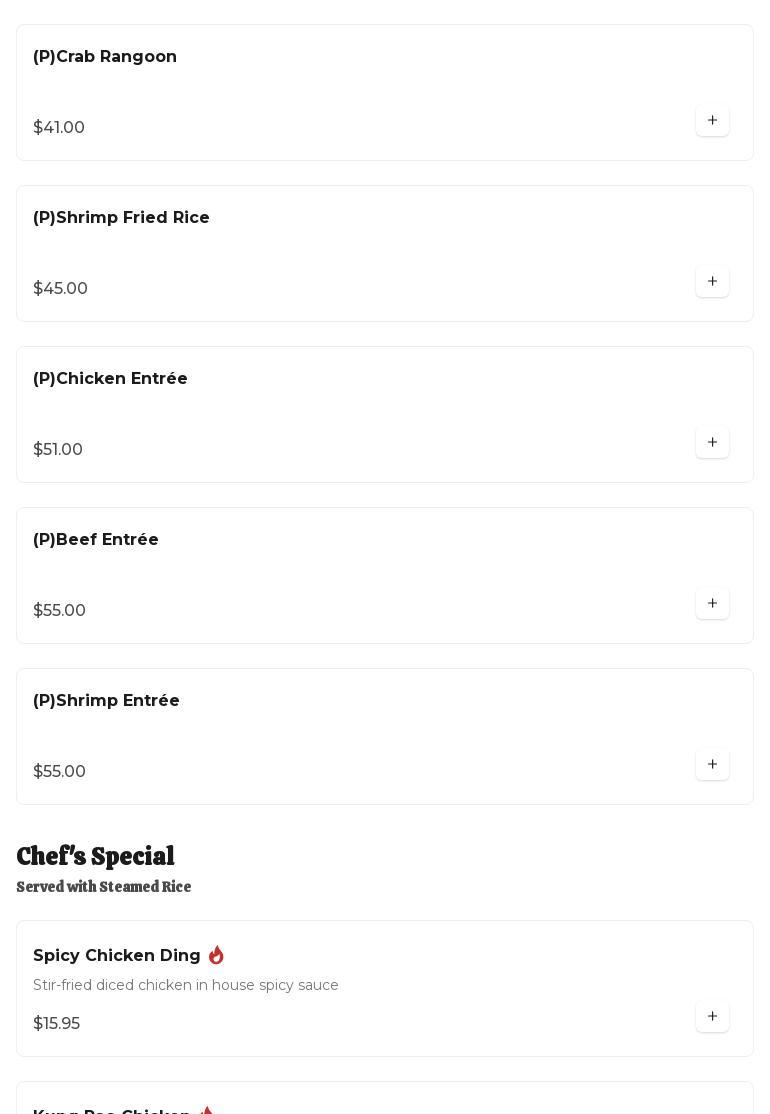View the (P)Shrimp Entrée item name
This screenshot has width=770, height=1114.
pos(106,701)
